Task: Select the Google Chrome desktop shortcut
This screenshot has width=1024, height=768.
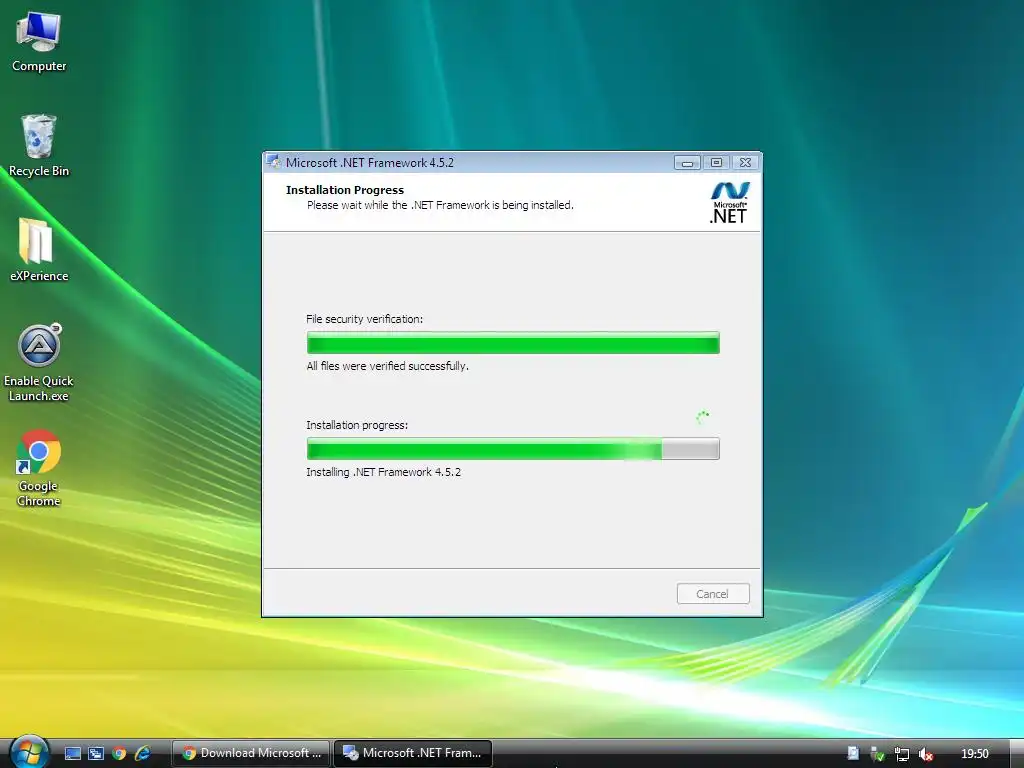Action: [39, 468]
